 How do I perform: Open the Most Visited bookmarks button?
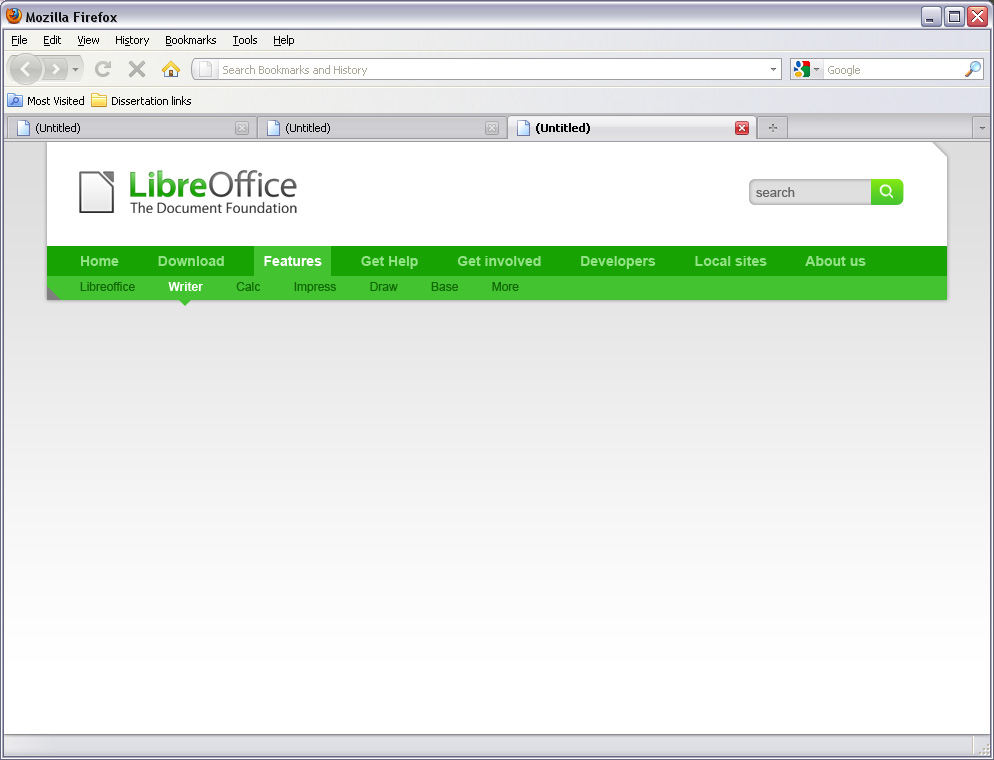pos(46,101)
